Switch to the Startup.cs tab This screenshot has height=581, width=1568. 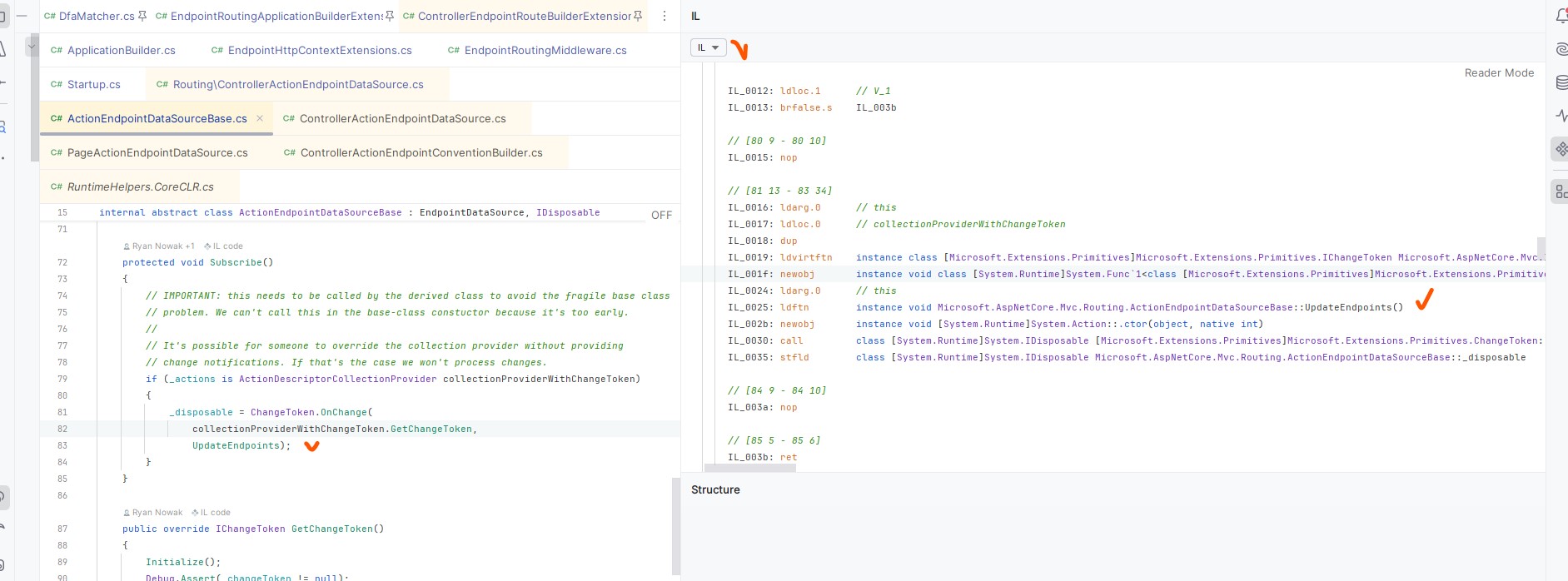click(x=93, y=84)
